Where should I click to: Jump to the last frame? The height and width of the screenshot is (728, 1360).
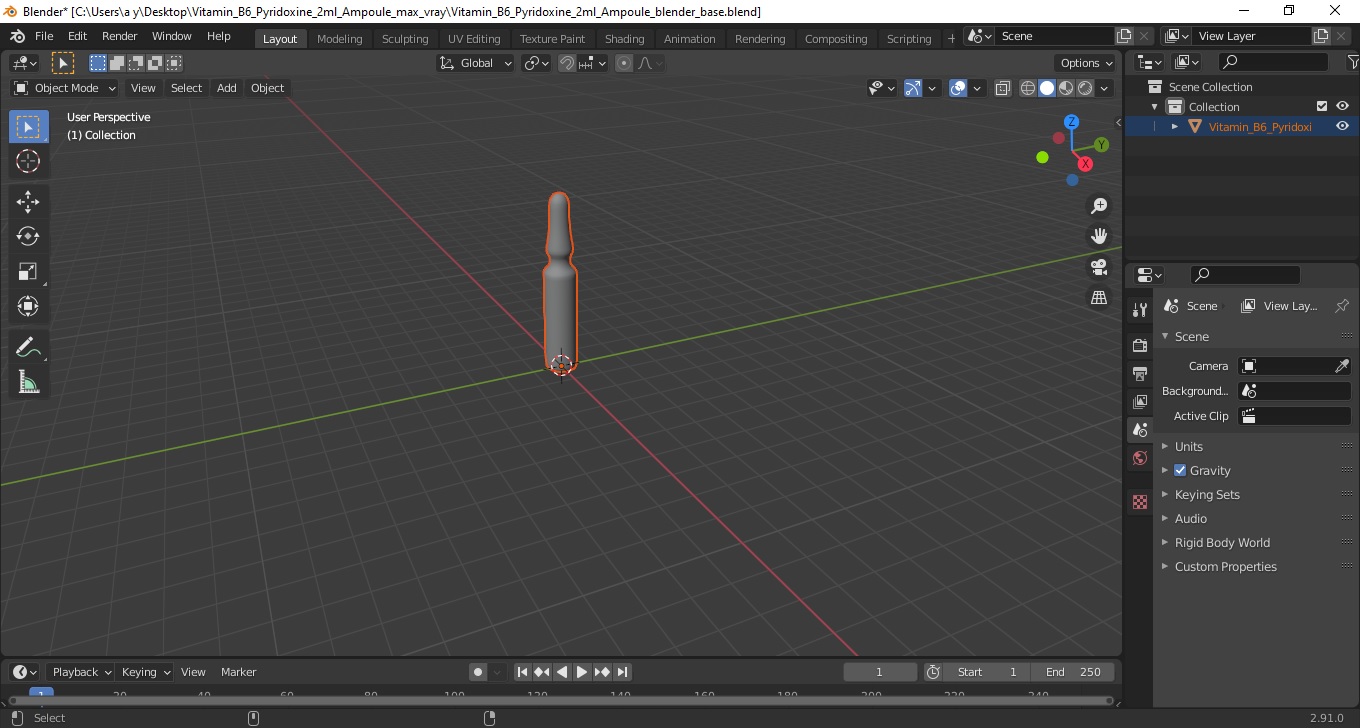[622, 672]
